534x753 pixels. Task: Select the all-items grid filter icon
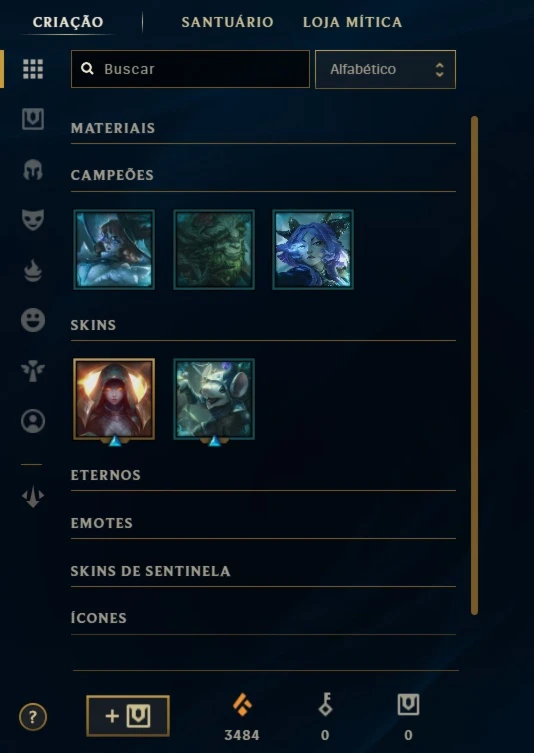point(33,69)
